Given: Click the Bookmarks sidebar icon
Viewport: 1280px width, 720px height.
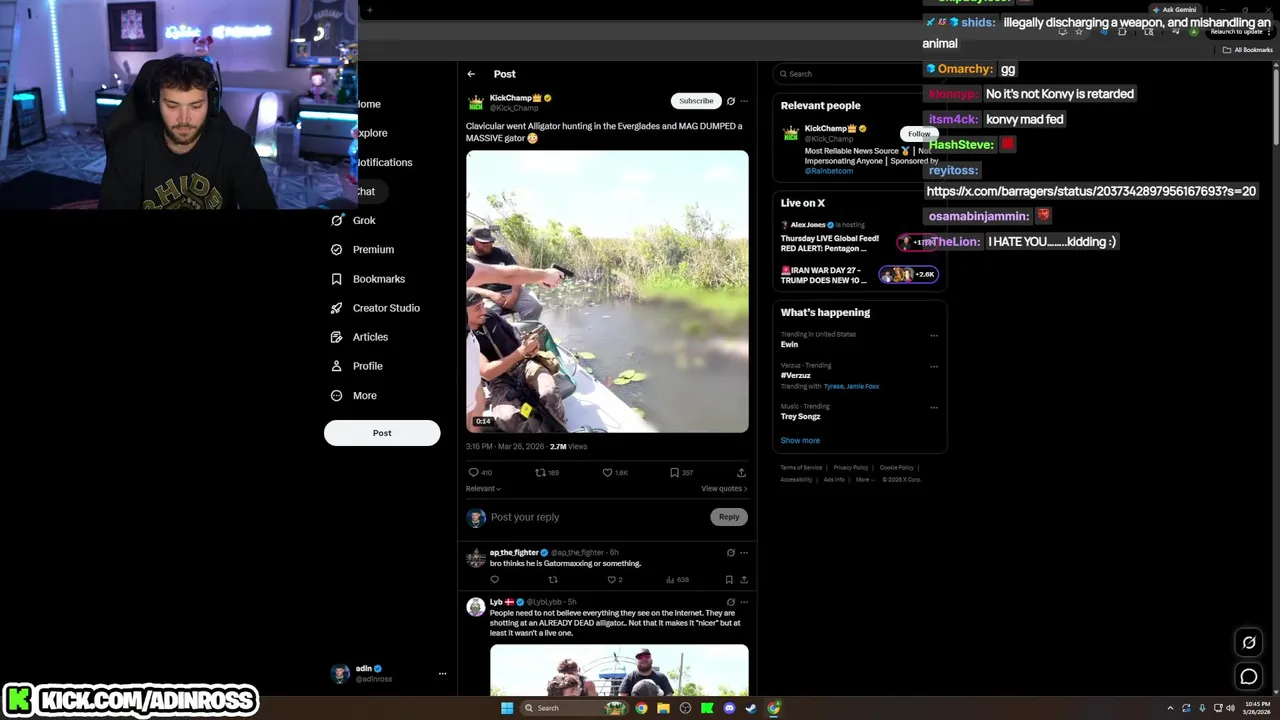Looking at the screenshot, I should 337,279.
